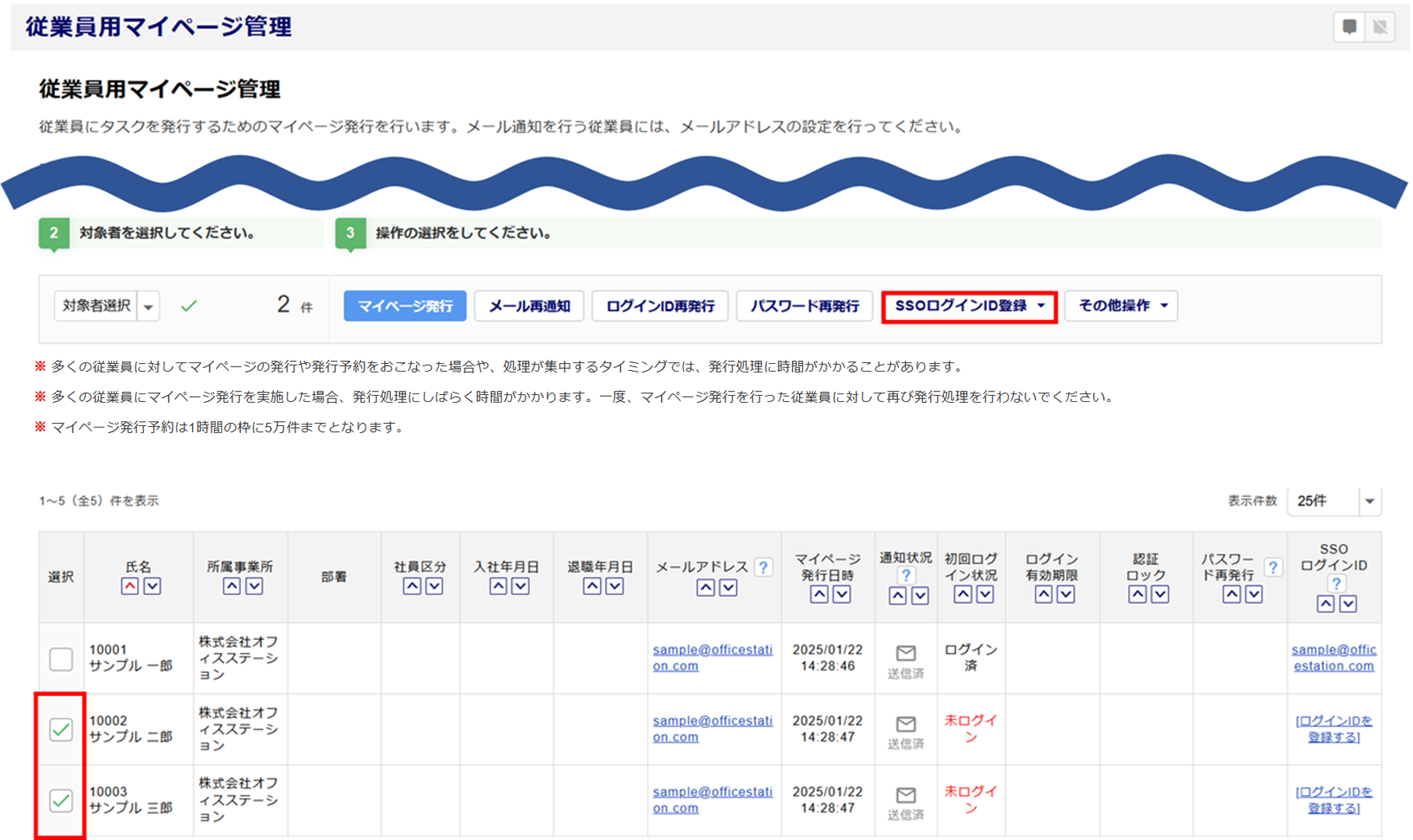Click the パスワード再発行 button
Viewport: 1413px width, 840px height.
(x=804, y=306)
